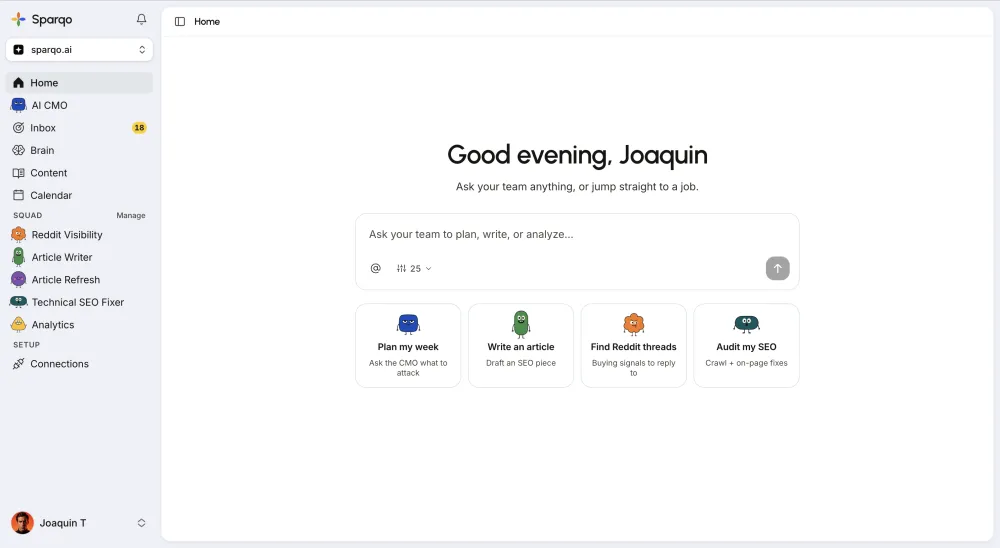Open the Connections setup page
The width and height of the screenshot is (1000, 548).
pyautogui.click(x=79, y=364)
